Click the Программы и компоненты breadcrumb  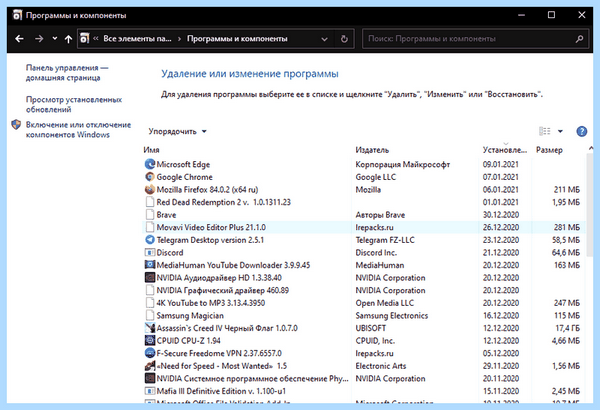point(237,39)
